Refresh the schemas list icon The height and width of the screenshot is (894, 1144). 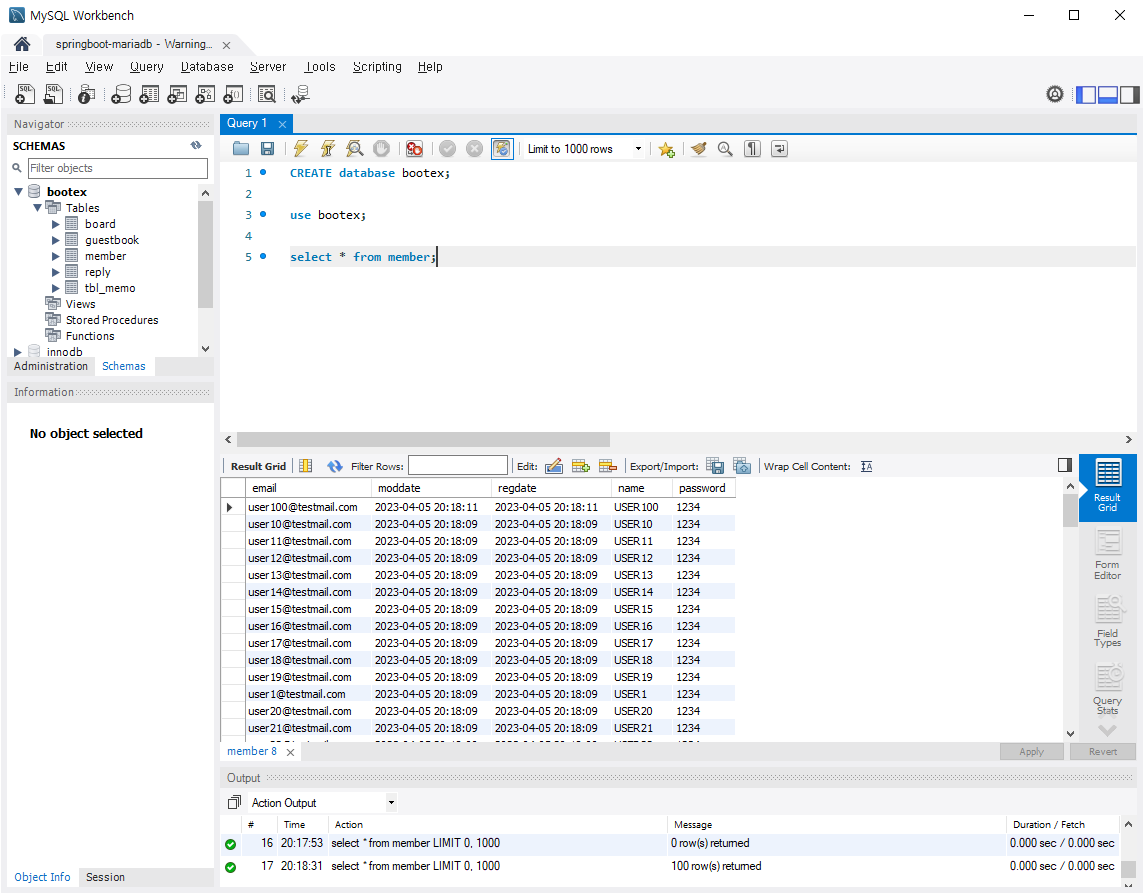[196, 145]
